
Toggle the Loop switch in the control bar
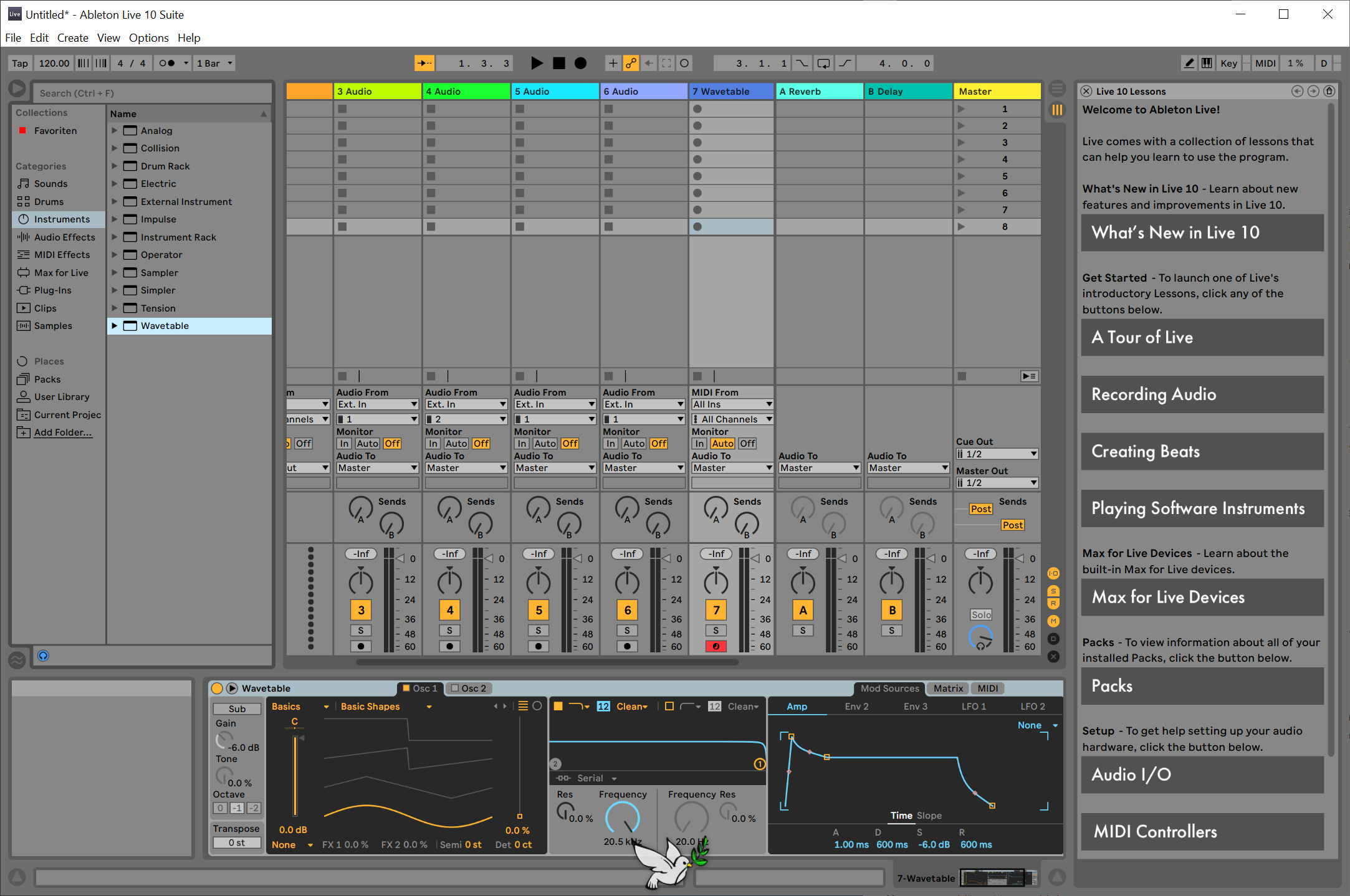coord(823,64)
